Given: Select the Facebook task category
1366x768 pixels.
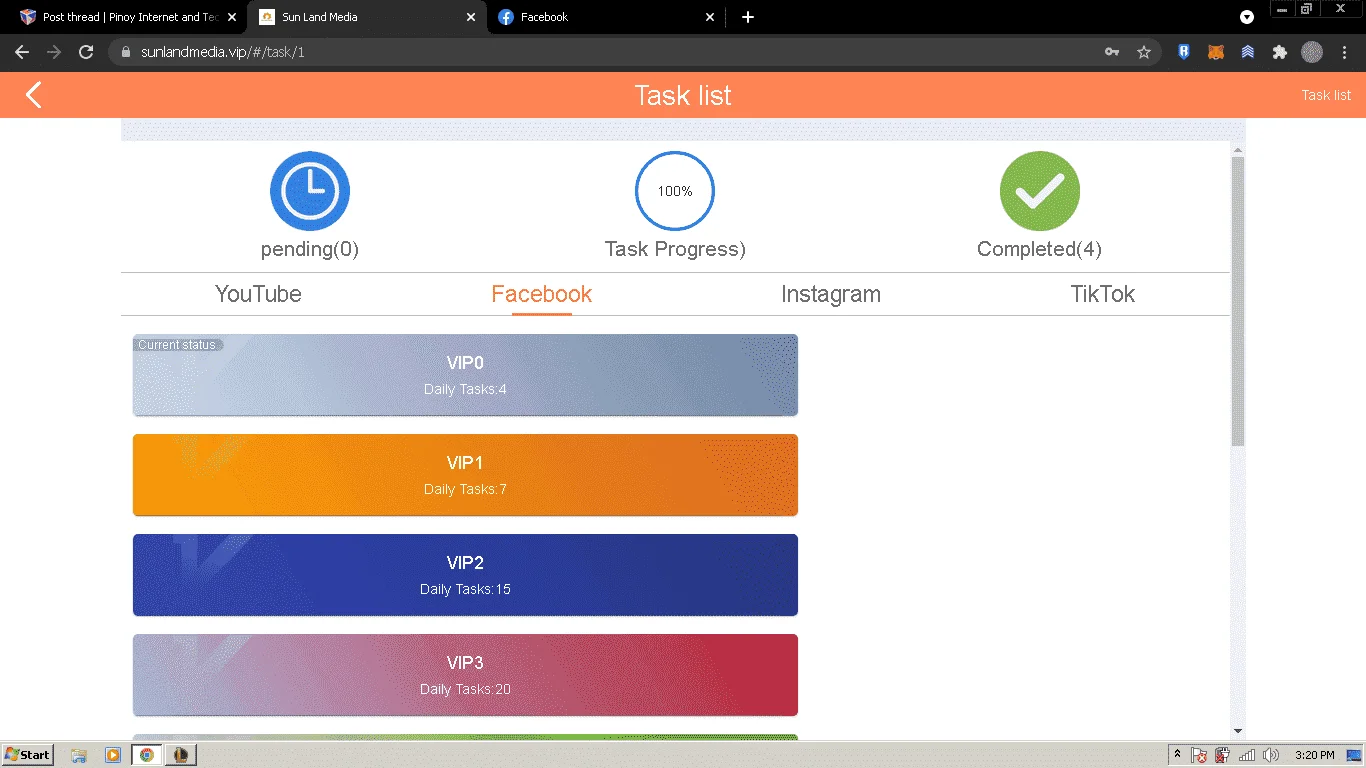Looking at the screenshot, I should click(542, 294).
